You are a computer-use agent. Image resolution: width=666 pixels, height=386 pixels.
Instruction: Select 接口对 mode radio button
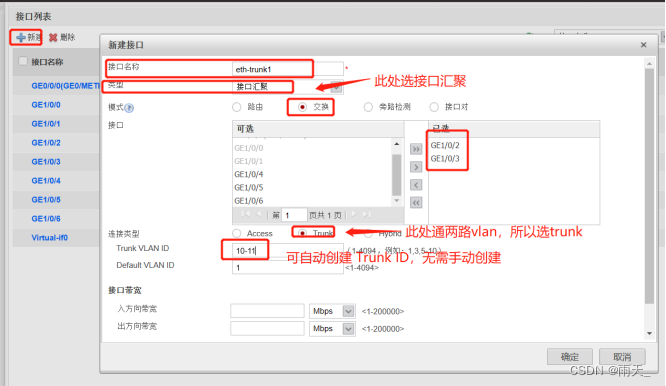[x=434, y=107]
